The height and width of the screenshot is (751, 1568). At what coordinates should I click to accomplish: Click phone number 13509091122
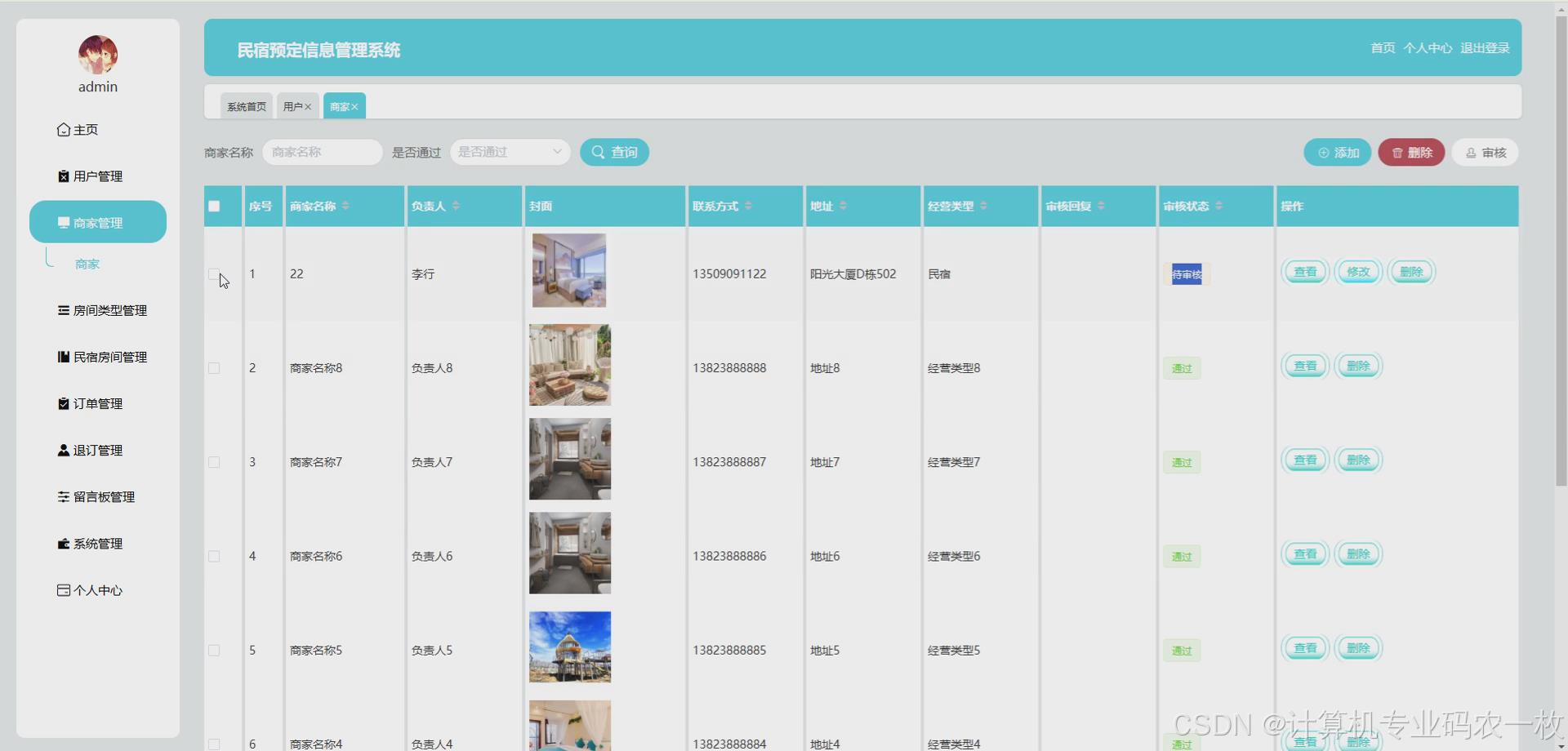[729, 274]
